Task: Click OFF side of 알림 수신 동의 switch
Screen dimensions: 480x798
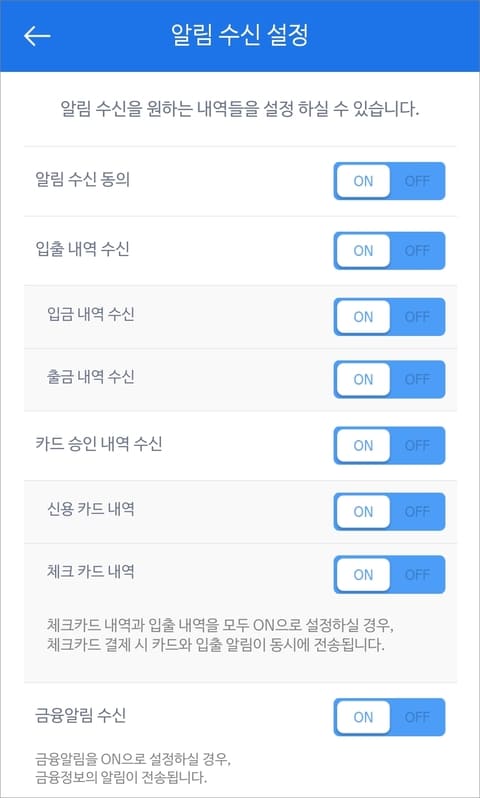Action: pyautogui.click(x=417, y=181)
